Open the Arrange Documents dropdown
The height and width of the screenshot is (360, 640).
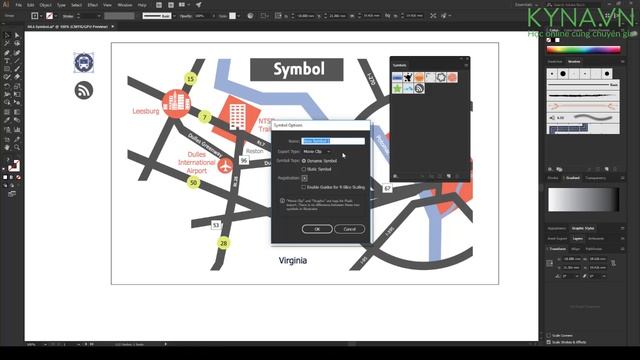click(x=184, y=5)
